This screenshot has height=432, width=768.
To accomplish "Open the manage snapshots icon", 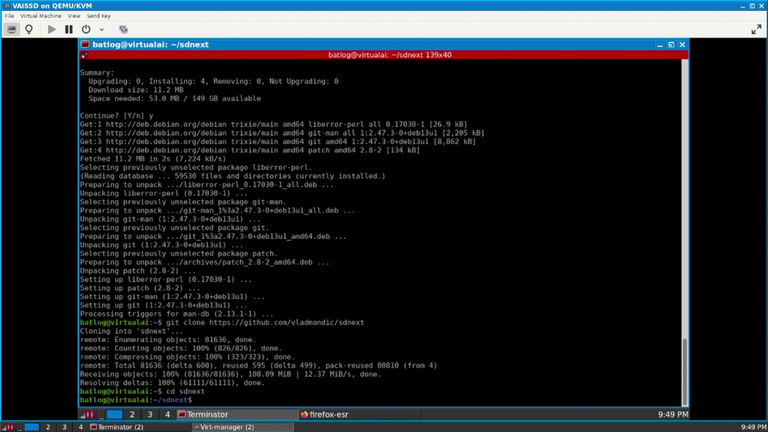I will click(x=123, y=29).
